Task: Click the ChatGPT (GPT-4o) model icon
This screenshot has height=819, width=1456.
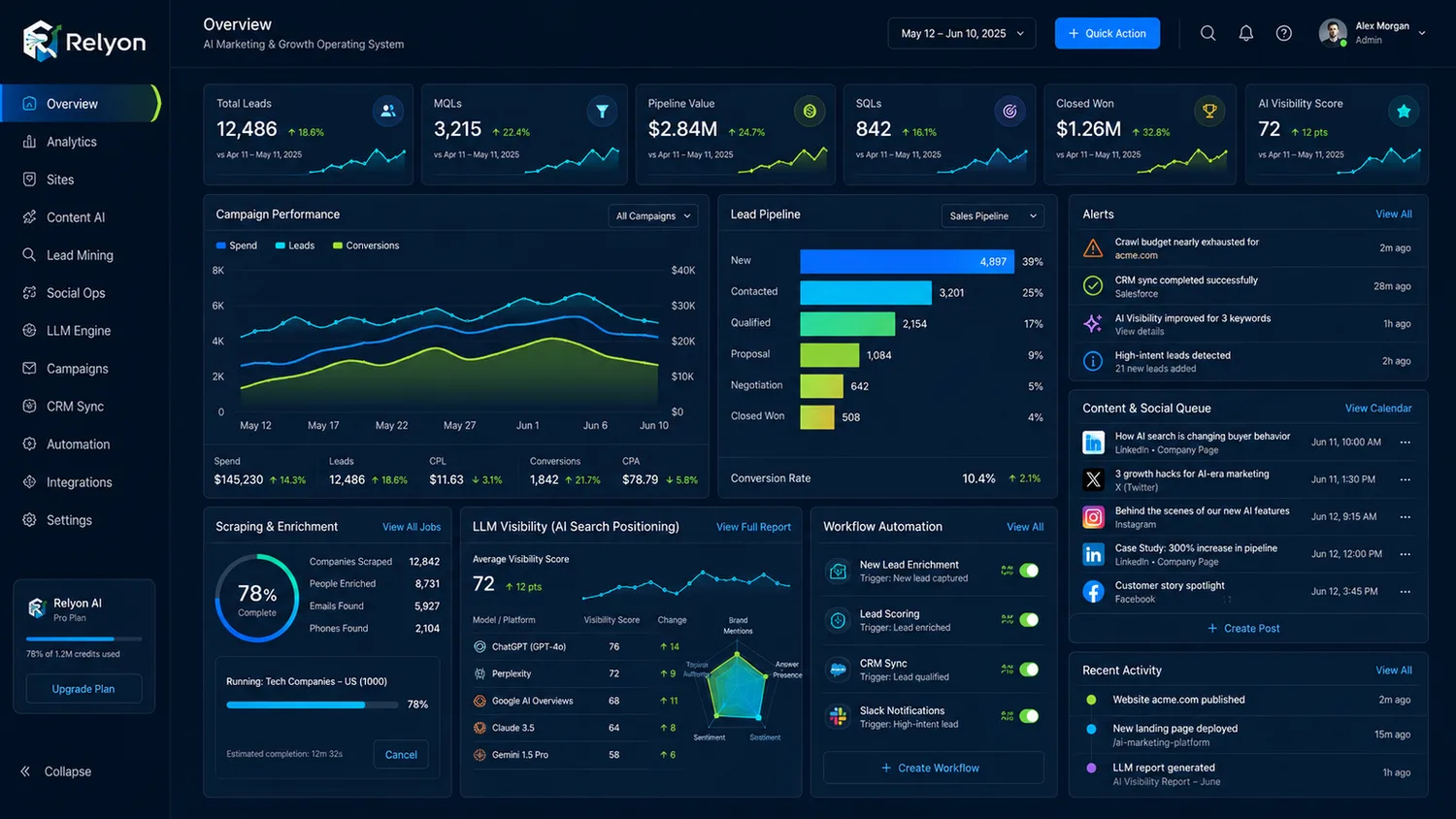Action: [x=480, y=646]
